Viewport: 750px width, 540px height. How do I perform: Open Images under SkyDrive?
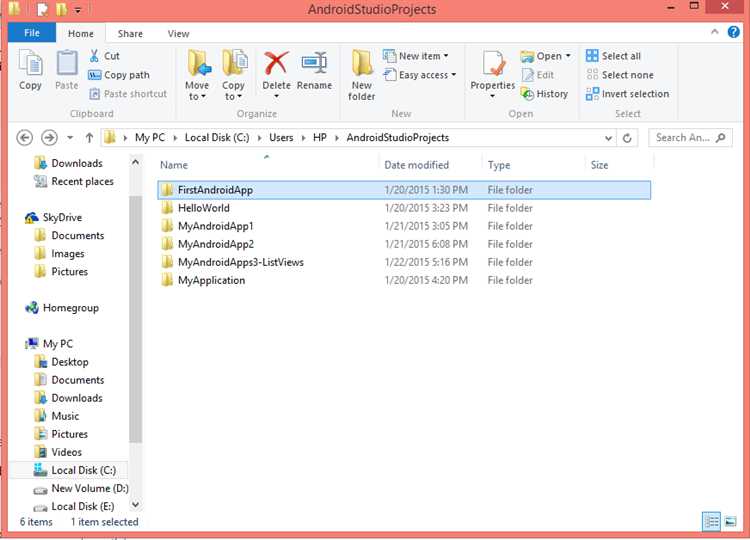59,253
